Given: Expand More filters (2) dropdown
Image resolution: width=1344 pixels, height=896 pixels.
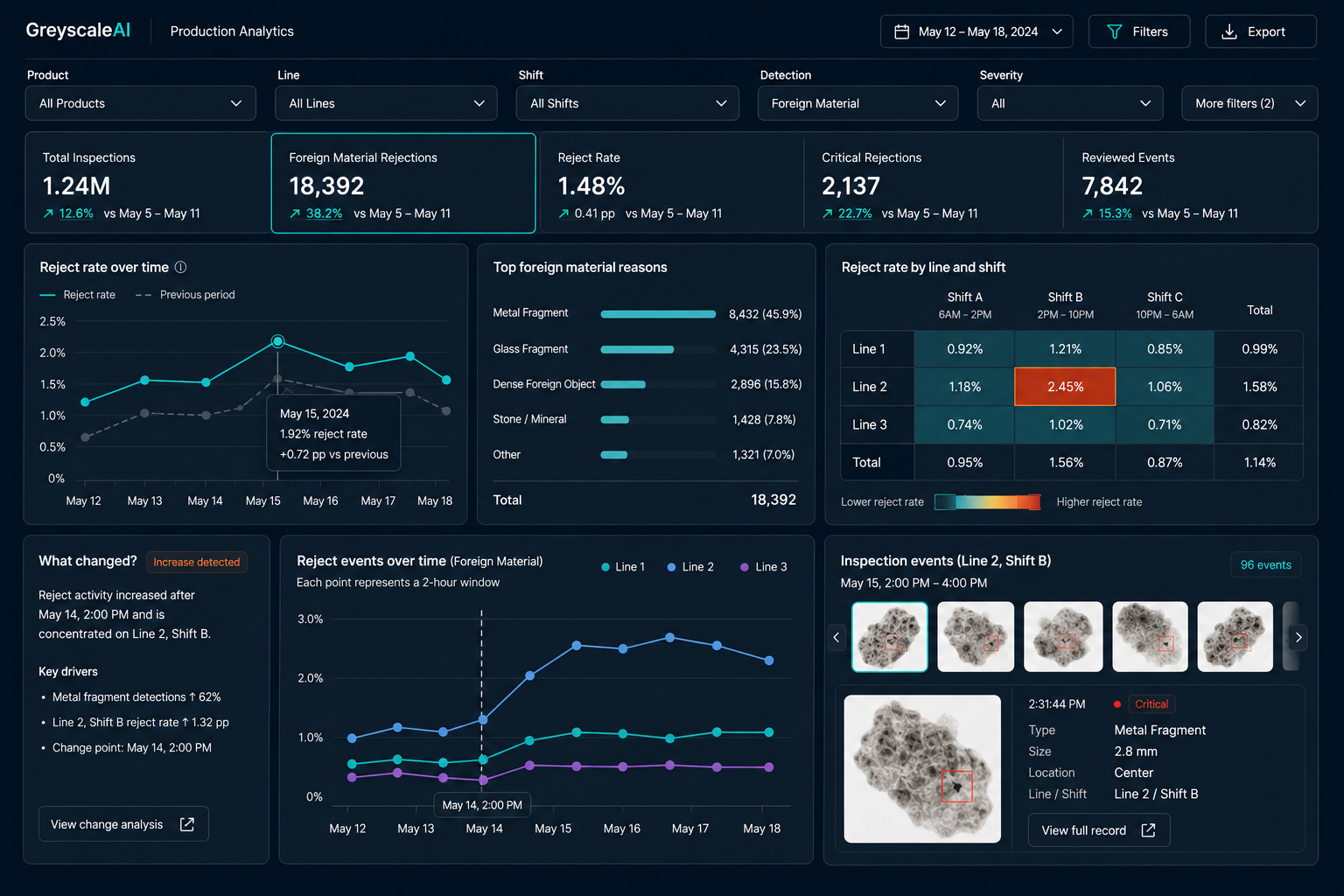Looking at the screenshot, I should [1250, 103].
